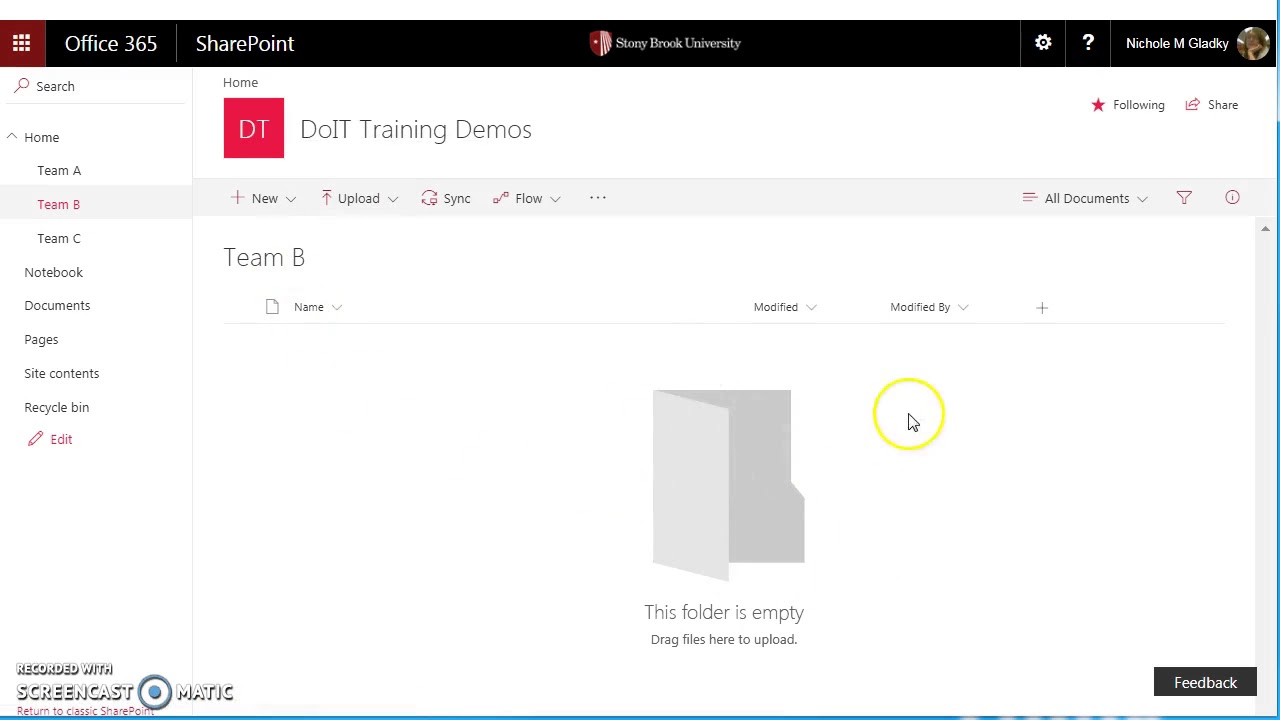
Task: Open the settings gear menu
Action: 1043,43
